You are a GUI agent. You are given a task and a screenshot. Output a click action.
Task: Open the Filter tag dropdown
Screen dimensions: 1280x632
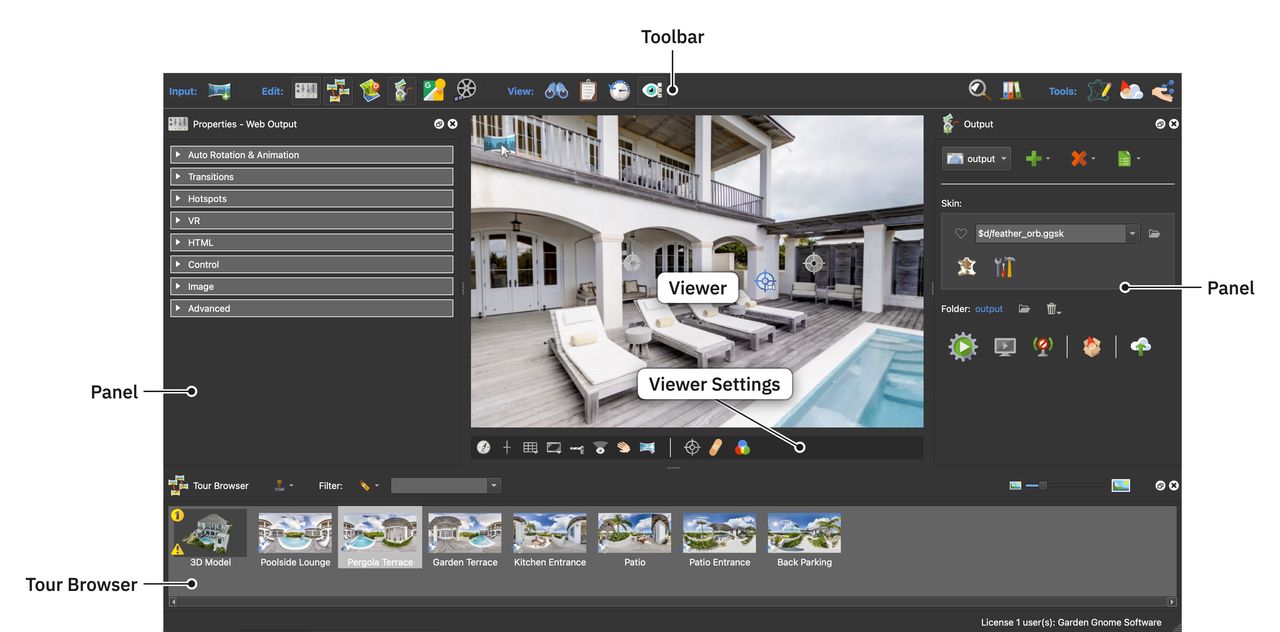[x=369, y=486]
